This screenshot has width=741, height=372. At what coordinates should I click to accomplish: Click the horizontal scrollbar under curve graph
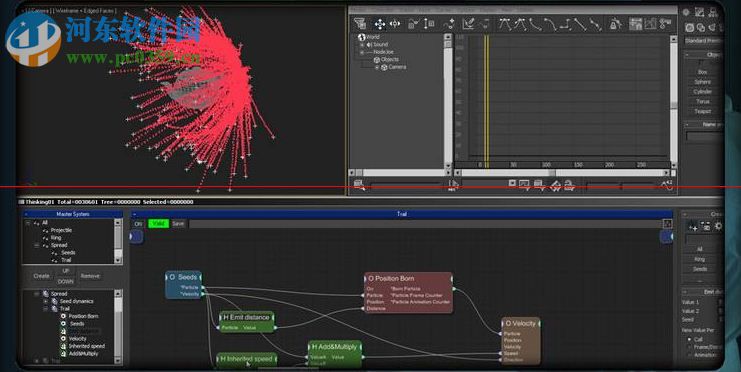click(562, 173)
